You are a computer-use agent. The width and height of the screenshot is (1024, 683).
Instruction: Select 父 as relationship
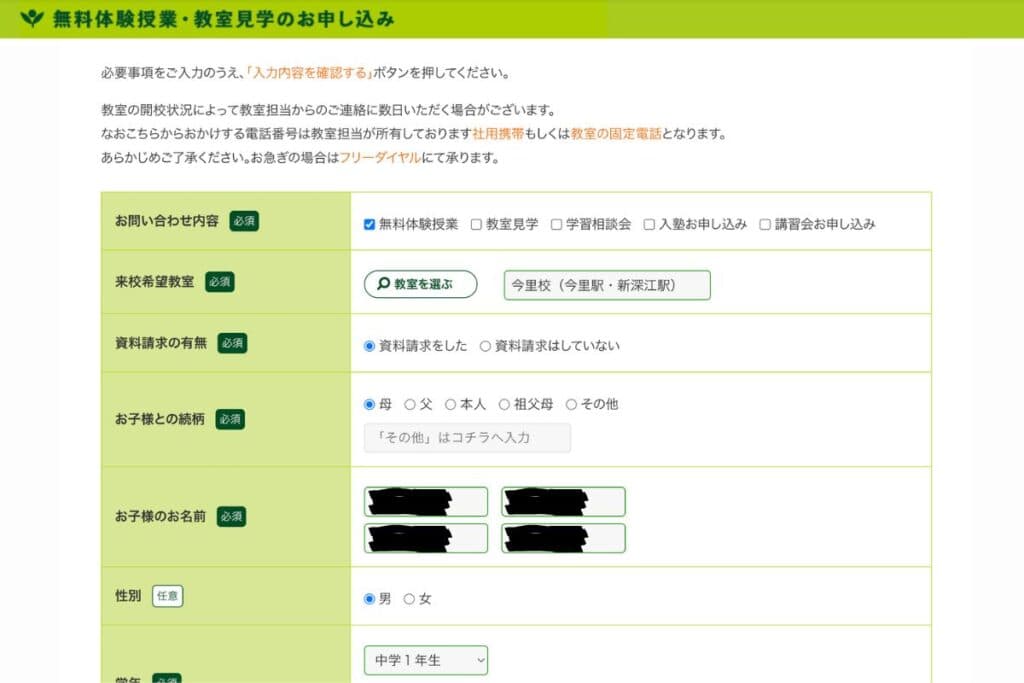click(410, 405)
